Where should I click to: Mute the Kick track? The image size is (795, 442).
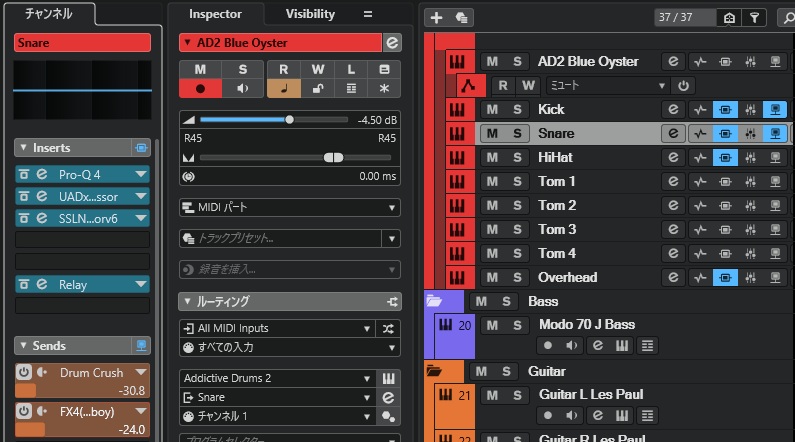[492, 109]
